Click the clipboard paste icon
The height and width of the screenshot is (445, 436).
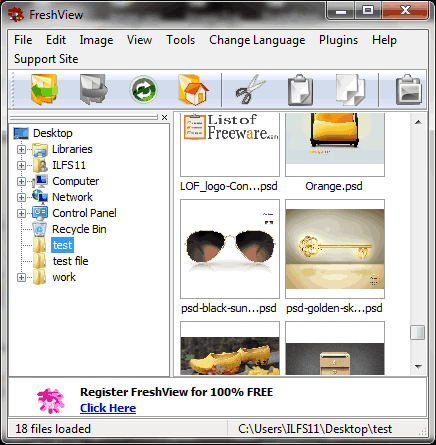(x=300, y=89)
